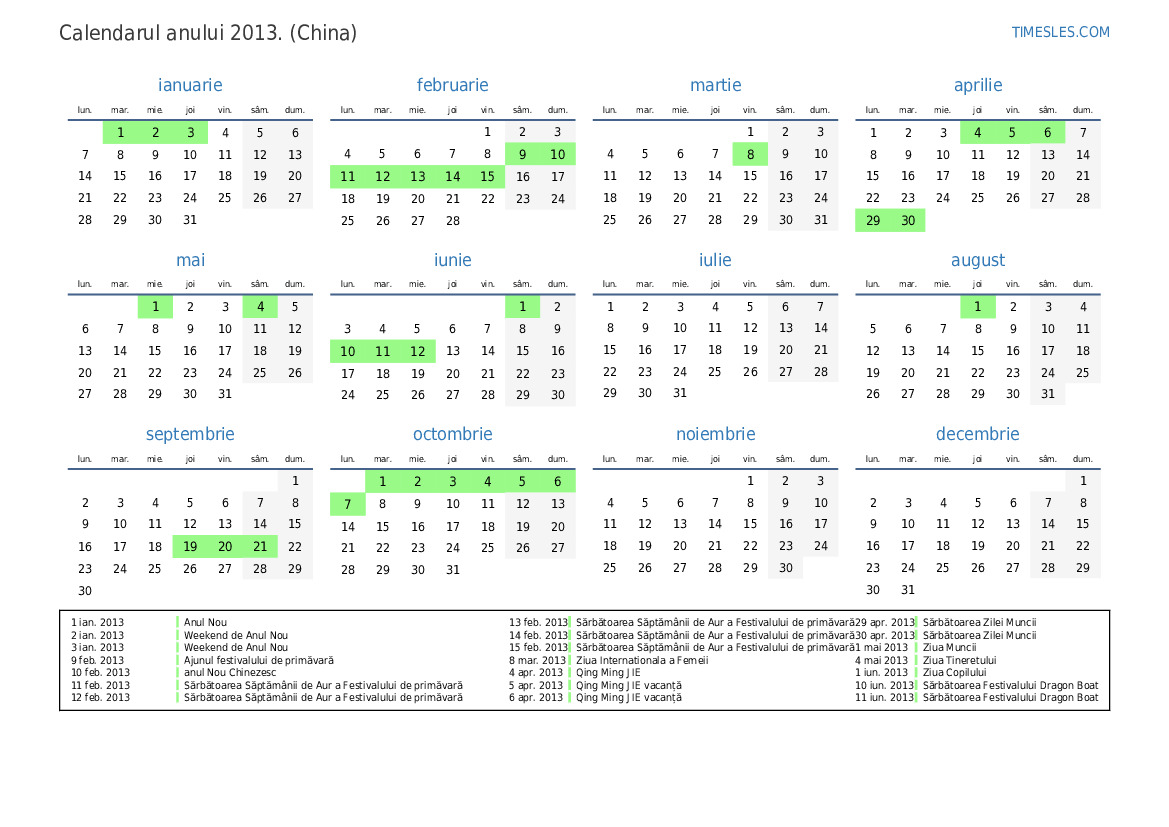Select September 19 highlighted date
Image resolution: width=1169 pixels, height=827 pixels.
pyautogui.click(x=190, y=547)
